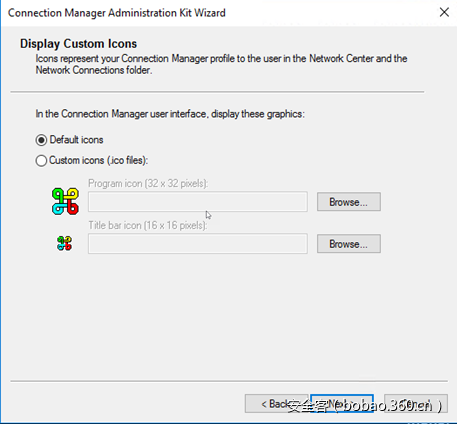The height and width of the screenshot is (424, 457).
Task: Browse for the title bar icon file
Action: coord(349,244)
